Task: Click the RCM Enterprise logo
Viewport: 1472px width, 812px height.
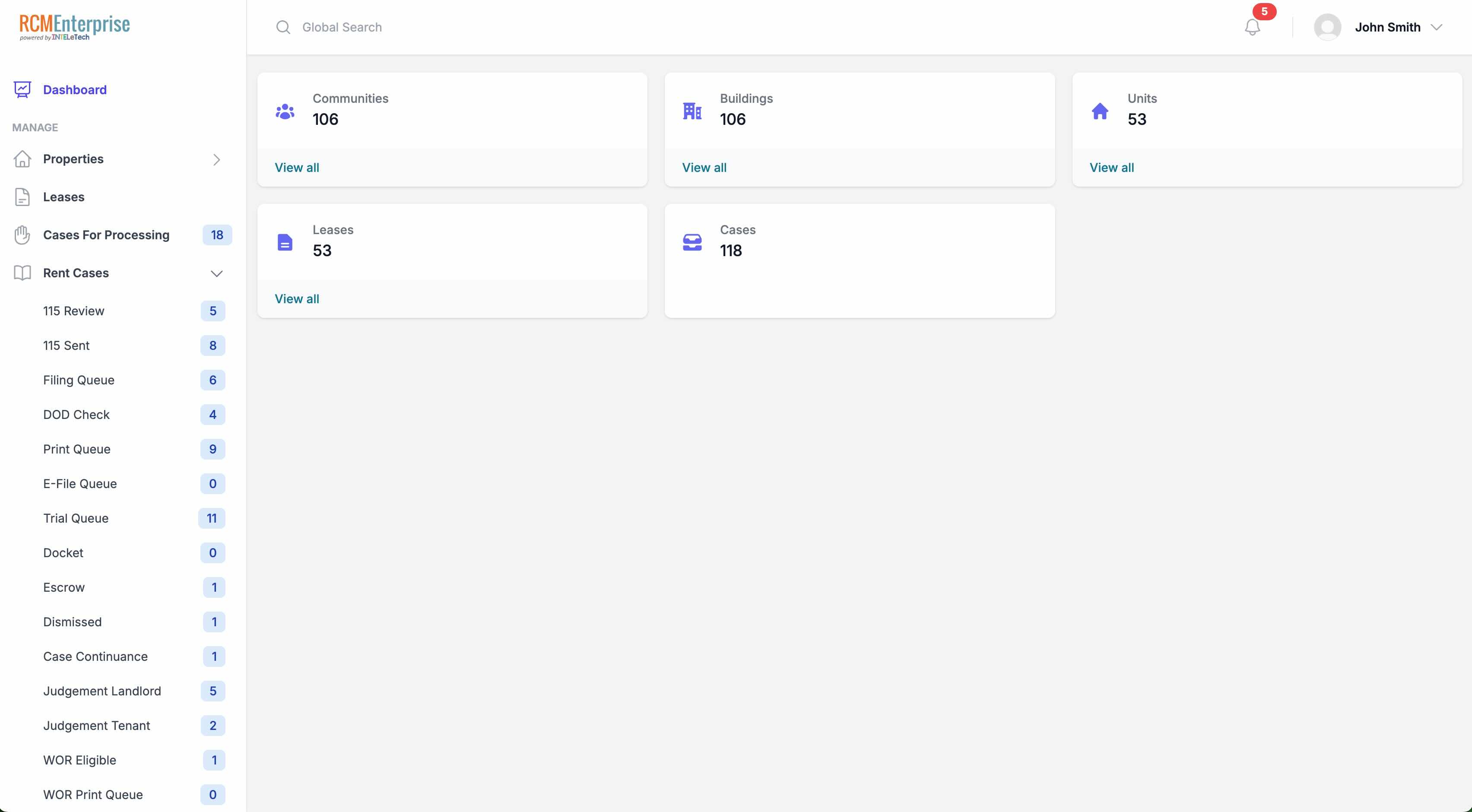Action: pyautogui.click(x=74, y=25)
